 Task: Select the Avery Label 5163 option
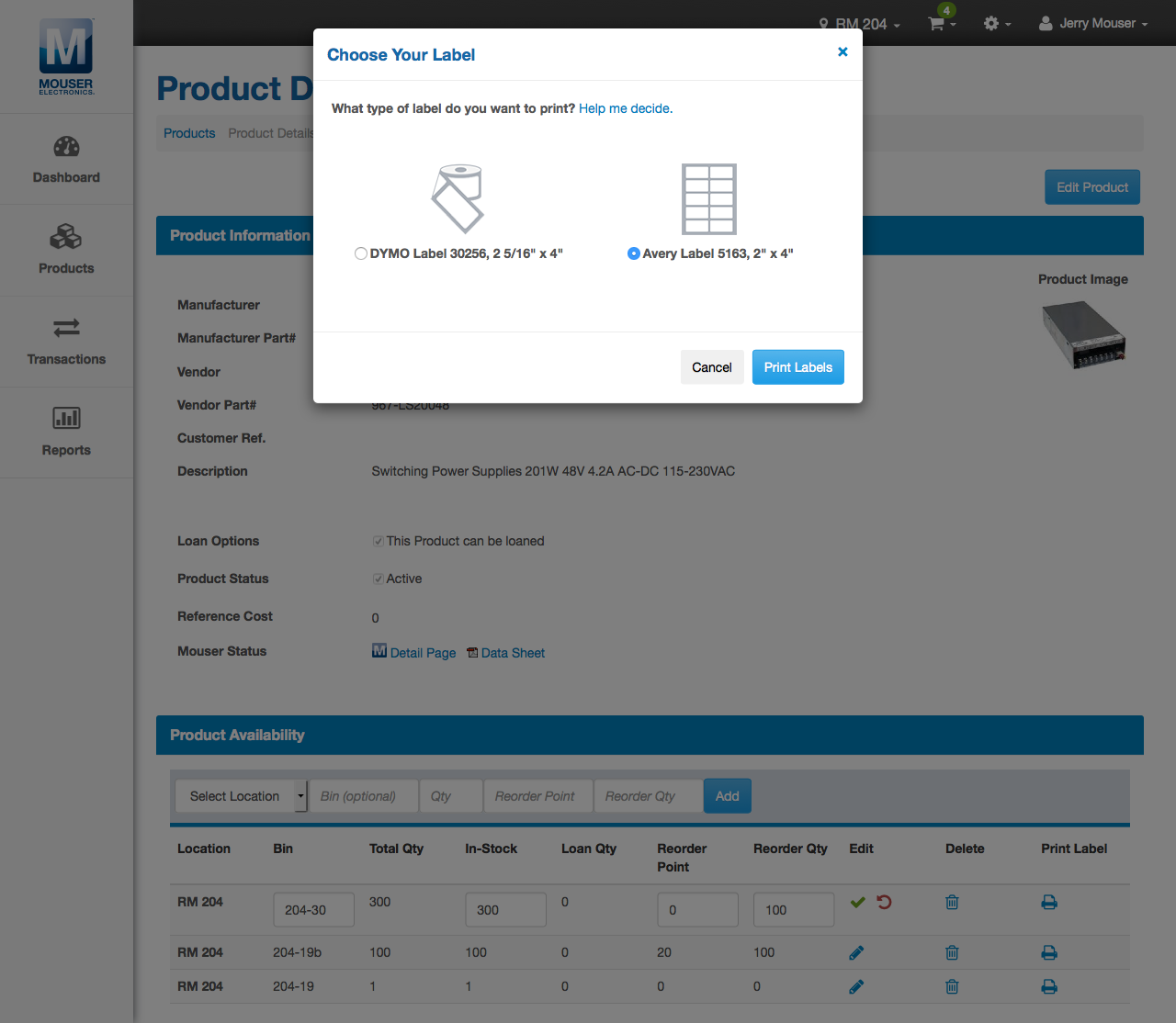tap(633, 253)
